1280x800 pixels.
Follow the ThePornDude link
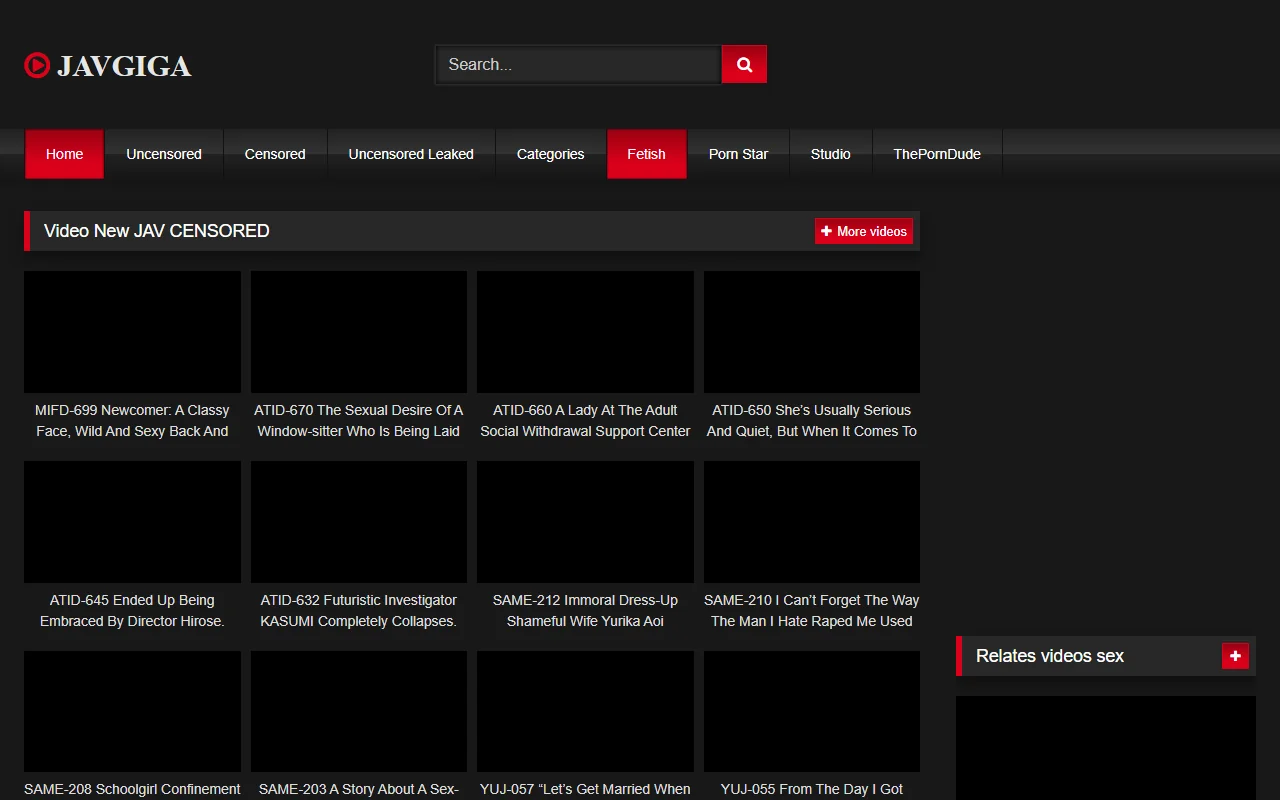pos(936,154)
